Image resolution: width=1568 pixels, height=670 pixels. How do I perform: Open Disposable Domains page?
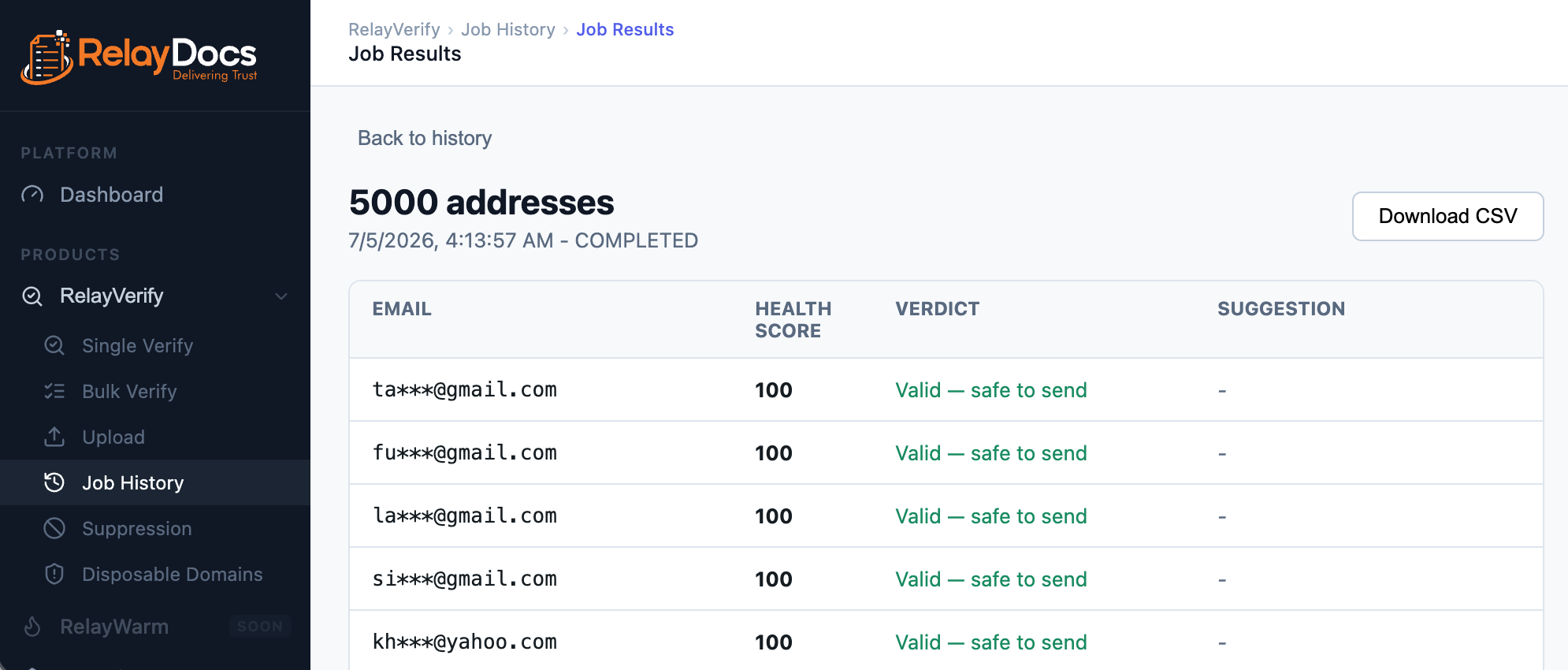point(173,575)
